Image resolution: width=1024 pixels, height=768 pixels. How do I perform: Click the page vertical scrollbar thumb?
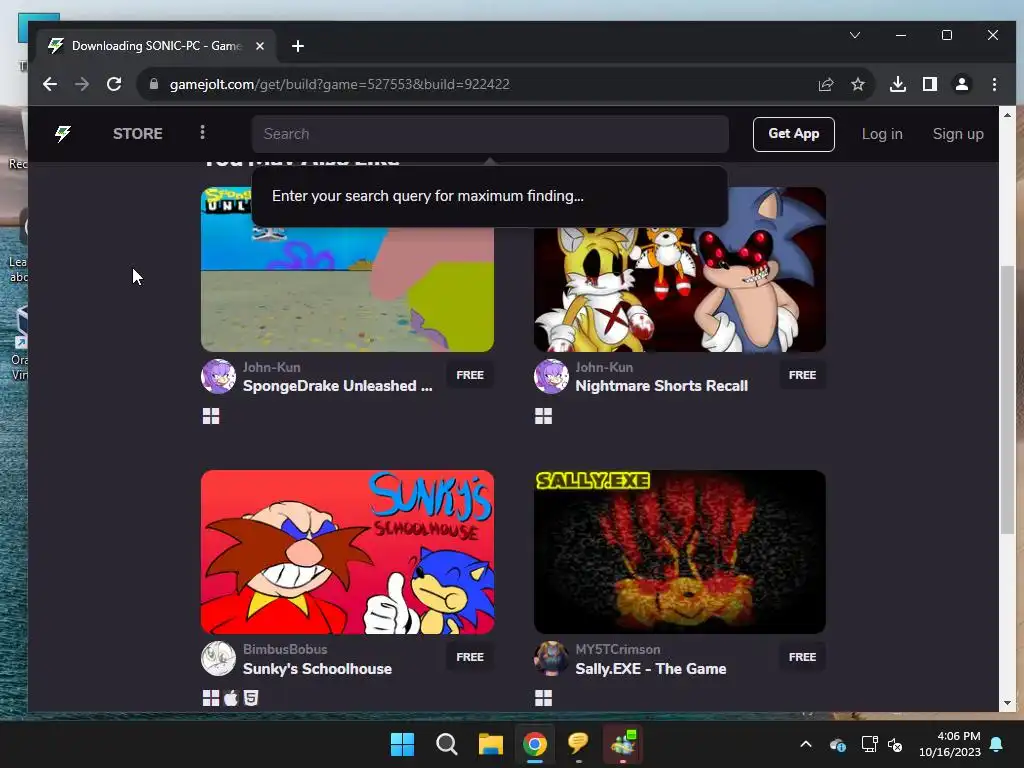click(x=1007, y=400)
